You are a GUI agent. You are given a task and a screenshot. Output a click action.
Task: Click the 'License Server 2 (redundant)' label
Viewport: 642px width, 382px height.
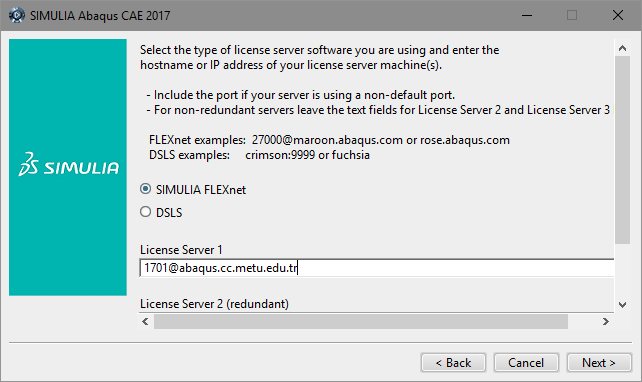click(x=214, y=304)
